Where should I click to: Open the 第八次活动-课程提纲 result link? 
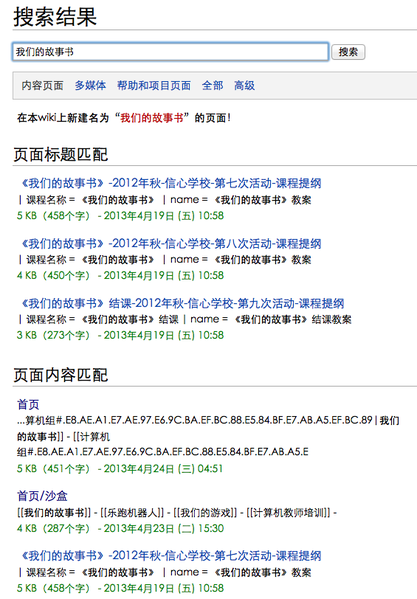coord(171,243)
